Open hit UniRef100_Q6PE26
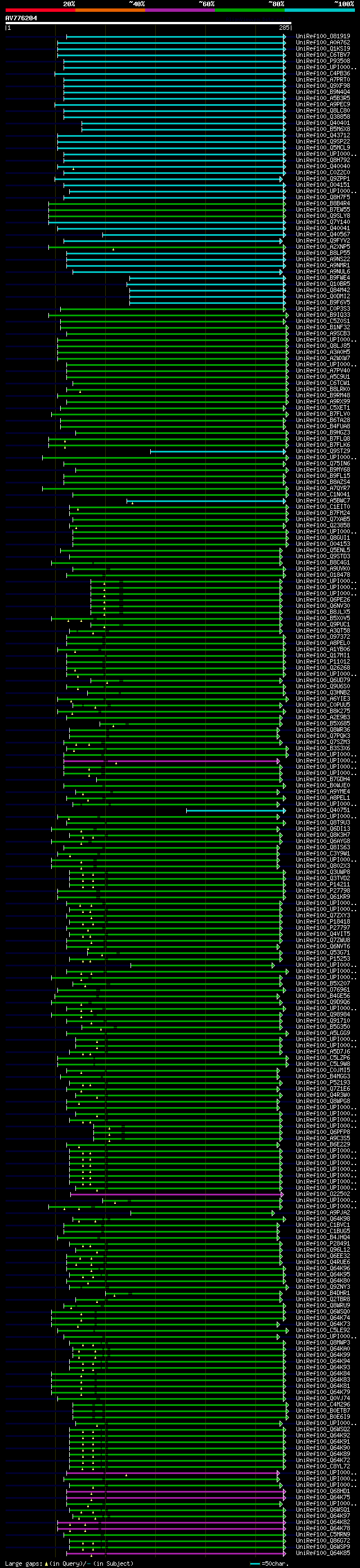This screenshot has width=360, height=1568. pos(323,599)
